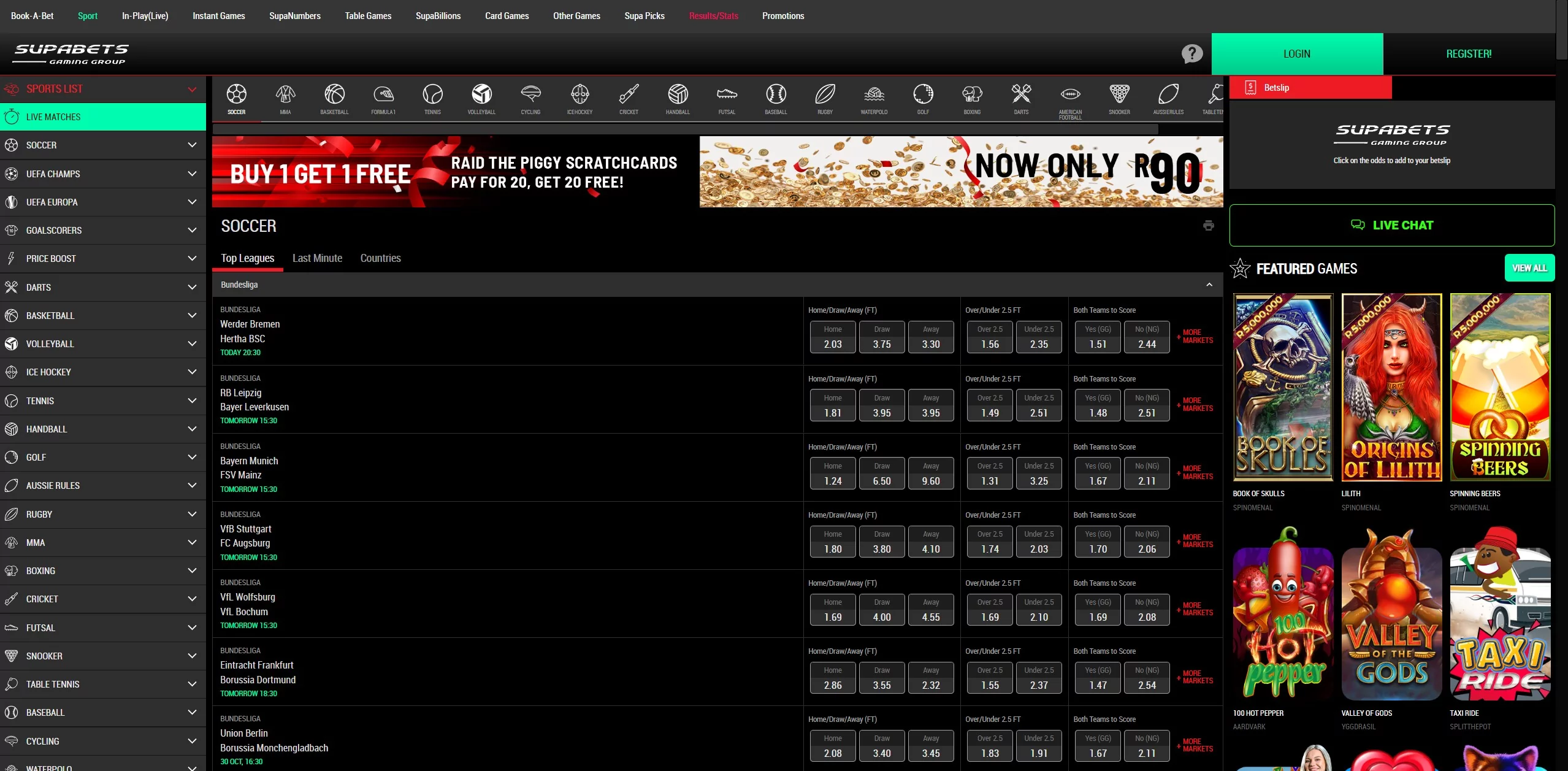This screenshot has width=1568, height=771.
Task: Collapse the Sports List header chevron
Action: 192,90
